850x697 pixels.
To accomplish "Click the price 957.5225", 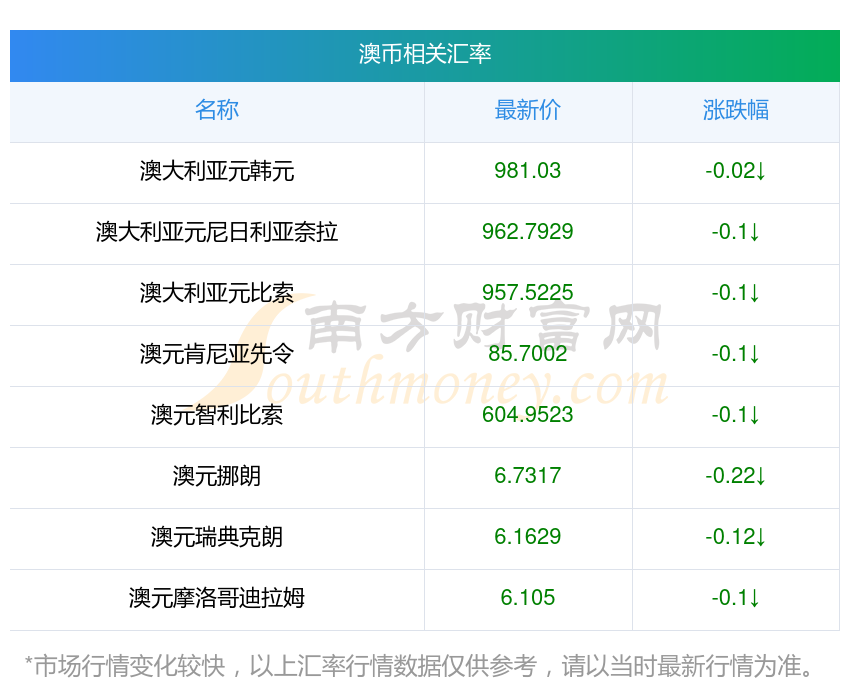I will pyautogui.click(x=527, y=293).
